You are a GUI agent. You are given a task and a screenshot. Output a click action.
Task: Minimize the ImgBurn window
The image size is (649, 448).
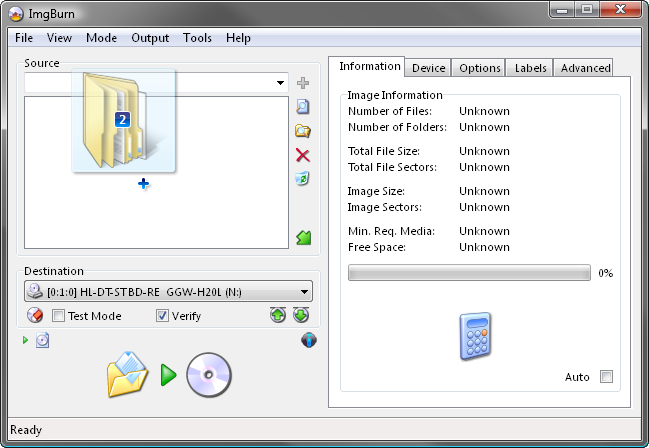point(562,10)
